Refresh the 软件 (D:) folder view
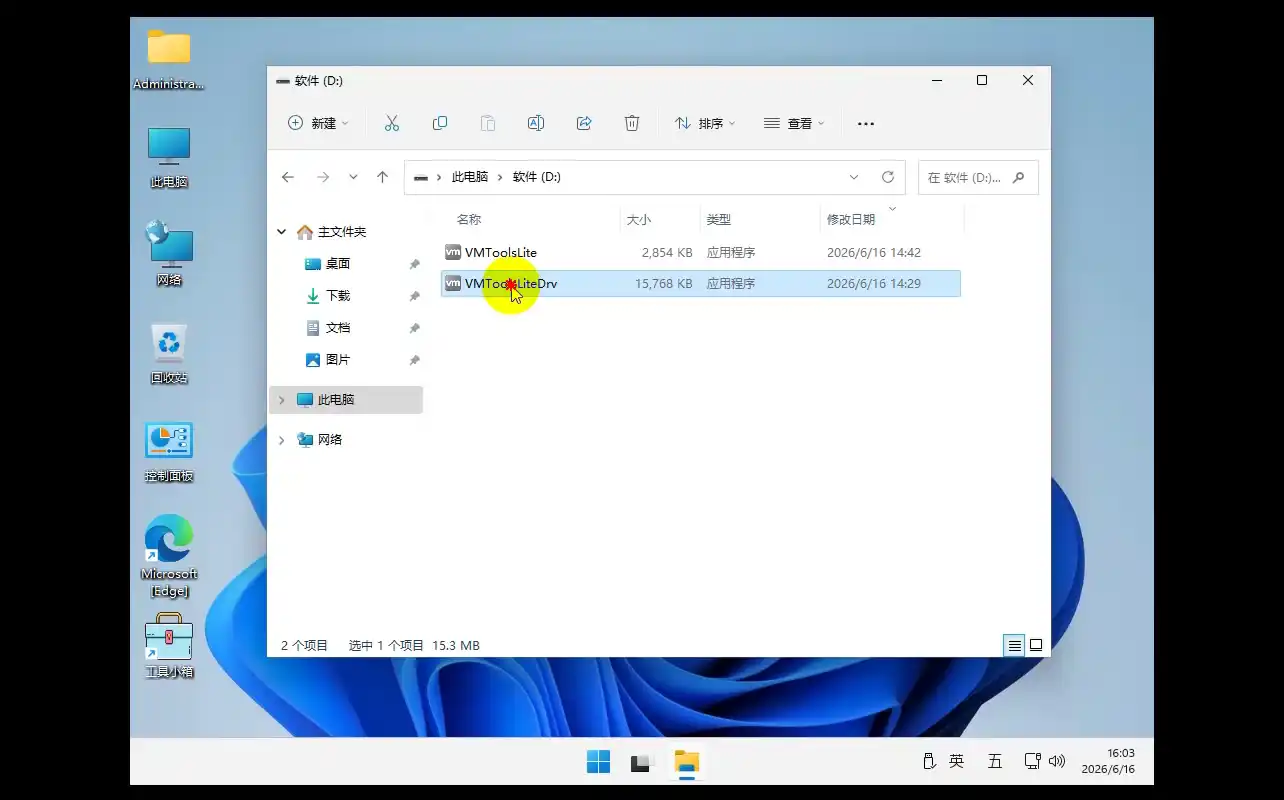1284x800 pixels. click(887, 177)
